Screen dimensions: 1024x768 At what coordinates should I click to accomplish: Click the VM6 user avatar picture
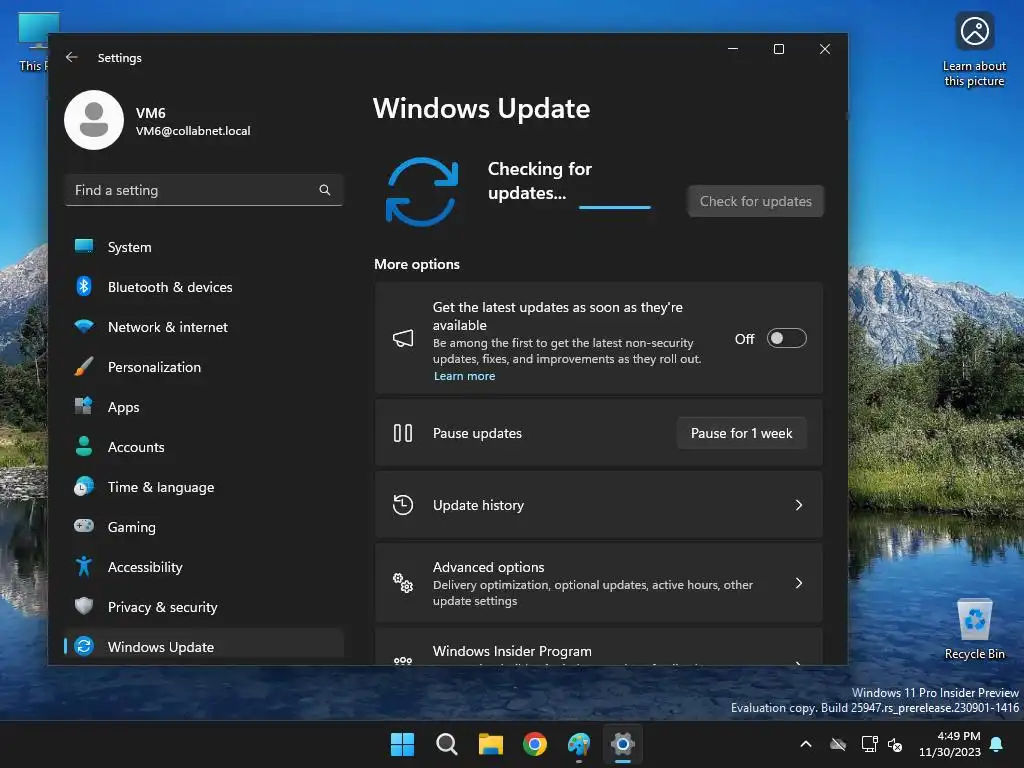94,120
